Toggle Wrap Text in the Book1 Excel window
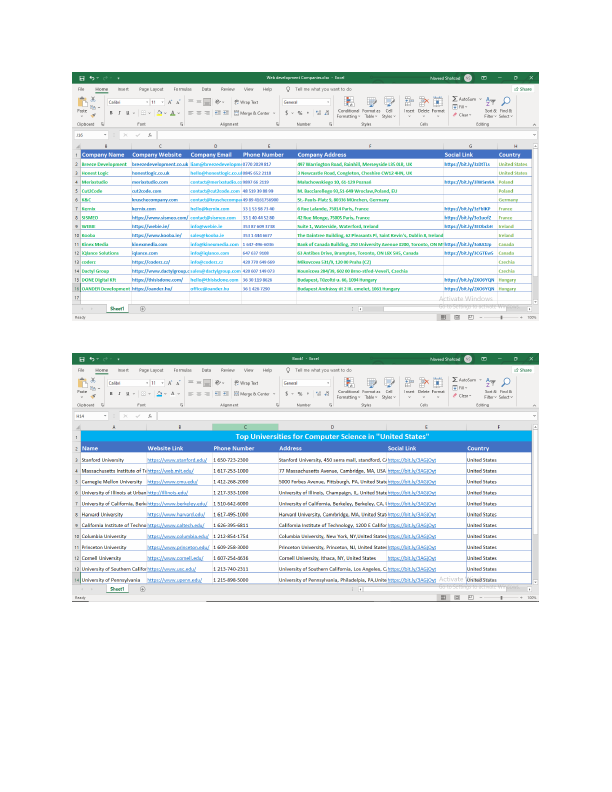 point(246,383)
